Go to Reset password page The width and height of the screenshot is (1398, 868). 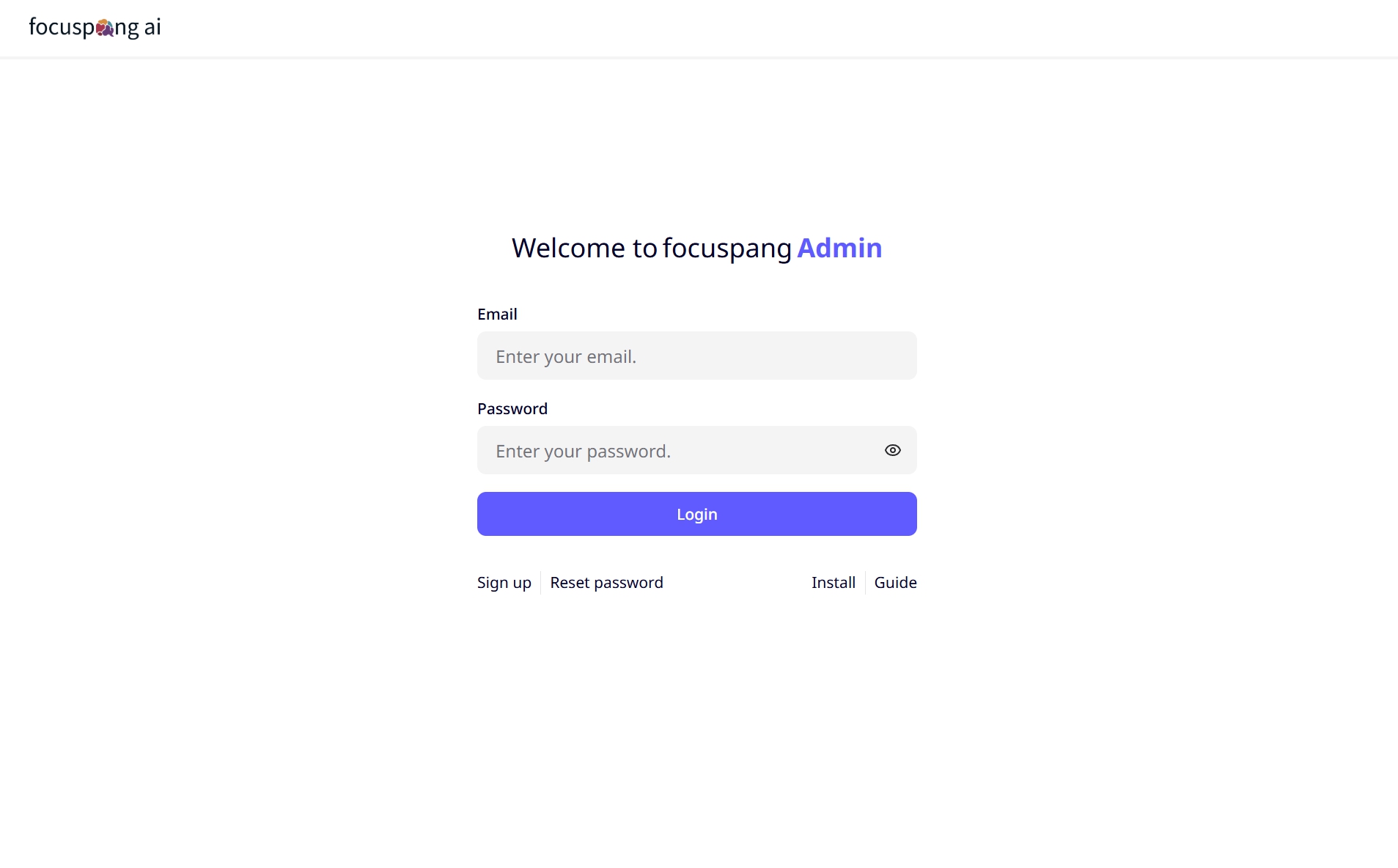(606, 583)
